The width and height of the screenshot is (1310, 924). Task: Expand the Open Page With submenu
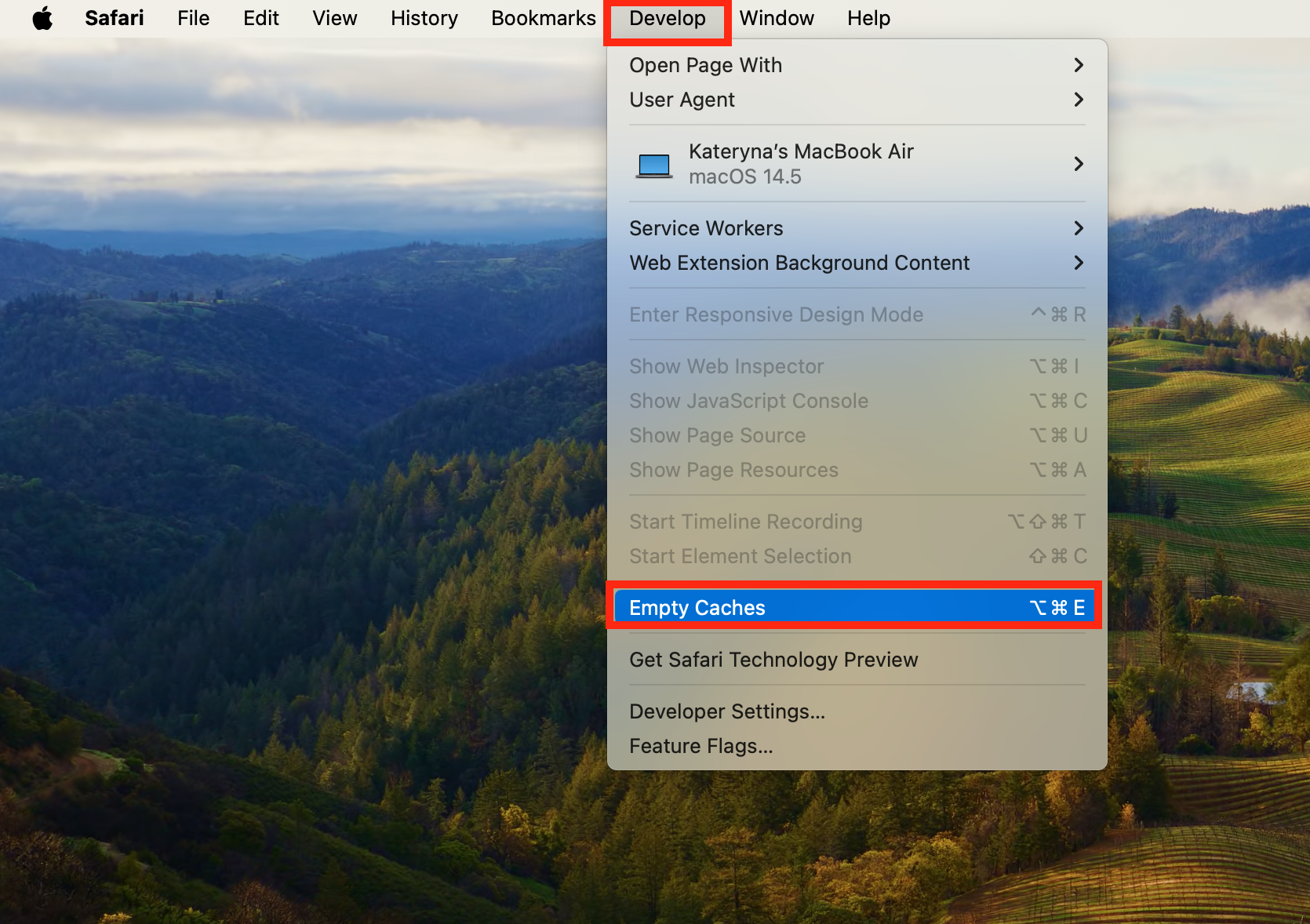point(857,65)
